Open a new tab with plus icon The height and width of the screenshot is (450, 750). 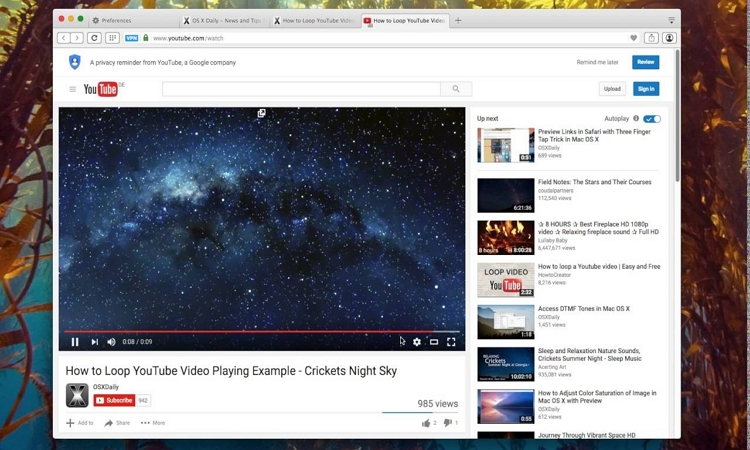click(x=458, y=21)
